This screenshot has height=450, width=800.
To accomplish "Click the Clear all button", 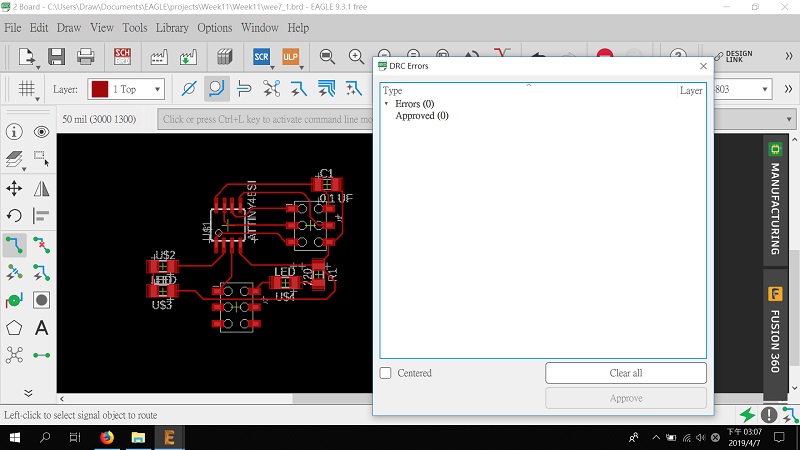I will (x=625, y=373).
